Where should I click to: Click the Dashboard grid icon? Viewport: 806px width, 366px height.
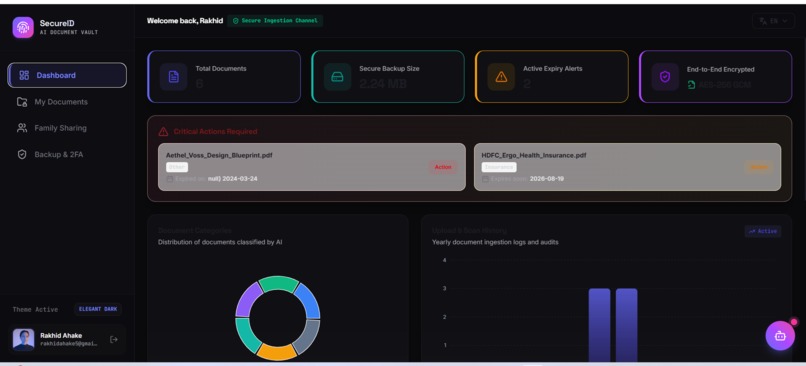24,75
